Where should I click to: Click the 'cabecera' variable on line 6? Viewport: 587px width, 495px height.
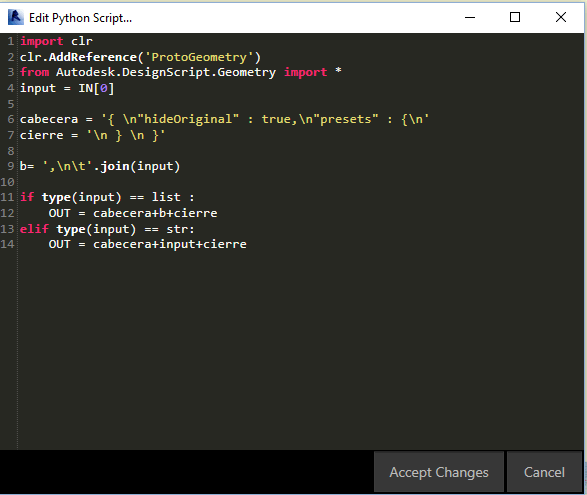click(x=49, y=119)
